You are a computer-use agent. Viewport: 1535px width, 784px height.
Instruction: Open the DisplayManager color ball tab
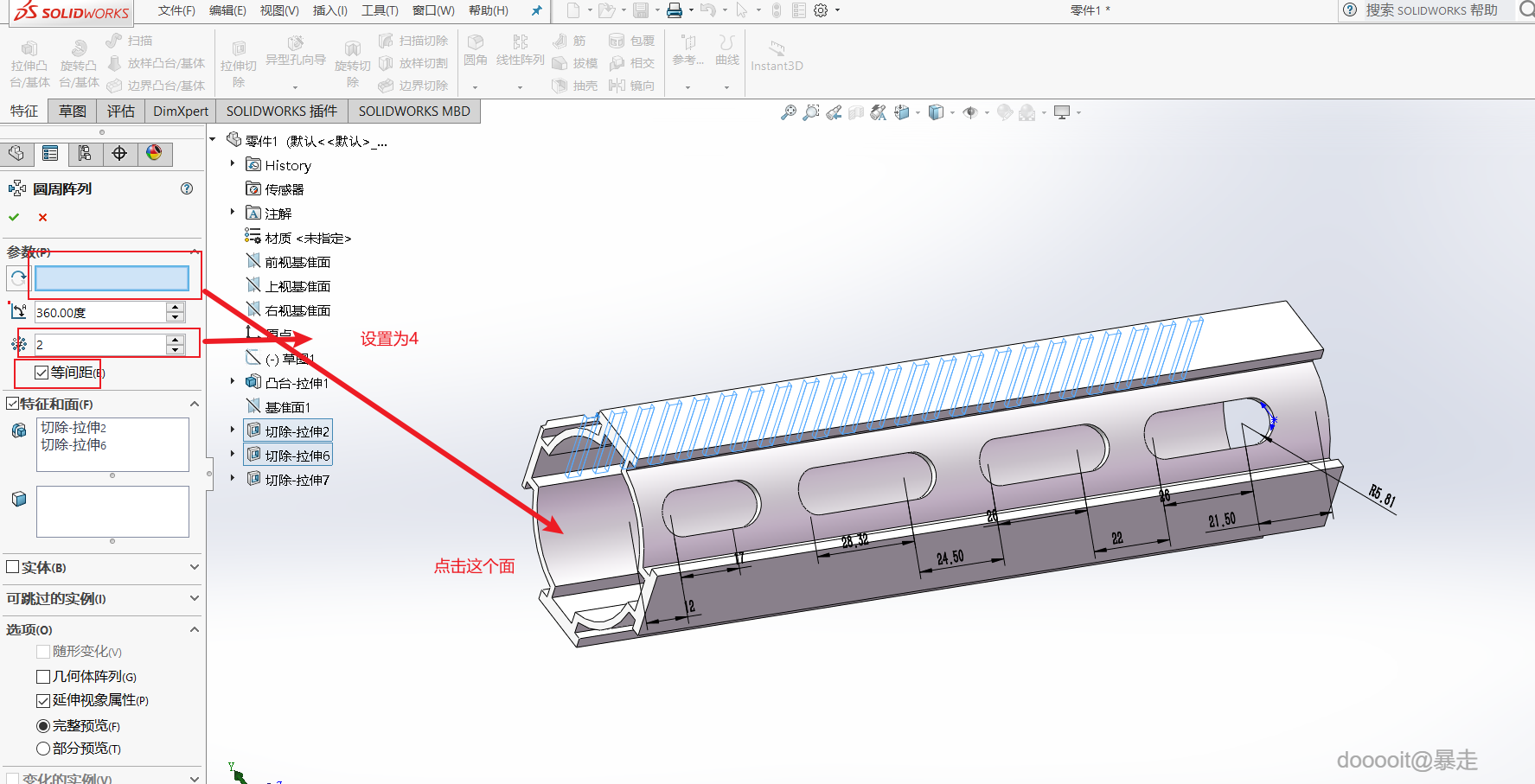154,154
